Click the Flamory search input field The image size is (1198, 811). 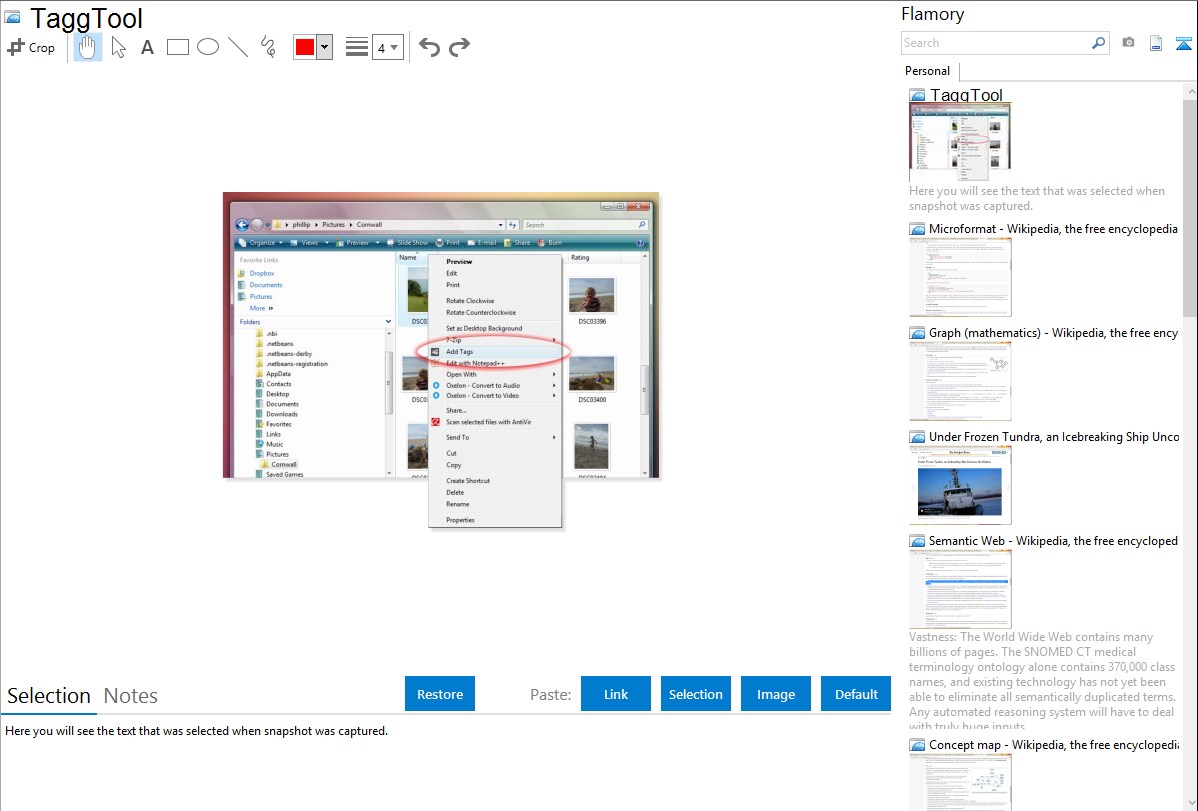click(x=994, y=43)
